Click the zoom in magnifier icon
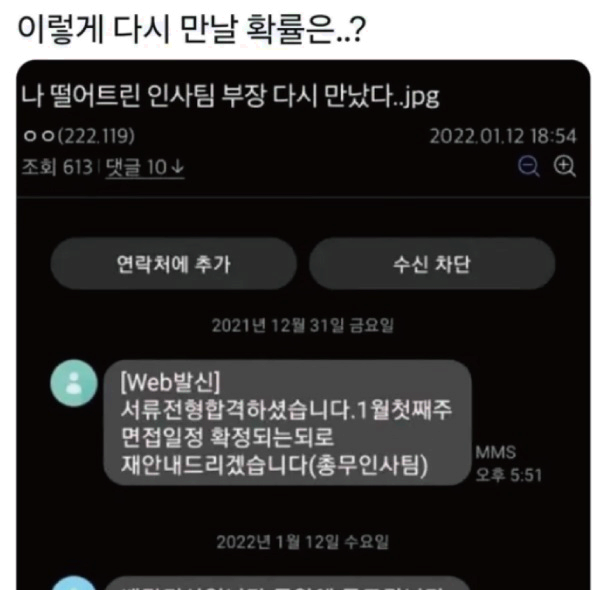The image size is (608, 590). 564,167
